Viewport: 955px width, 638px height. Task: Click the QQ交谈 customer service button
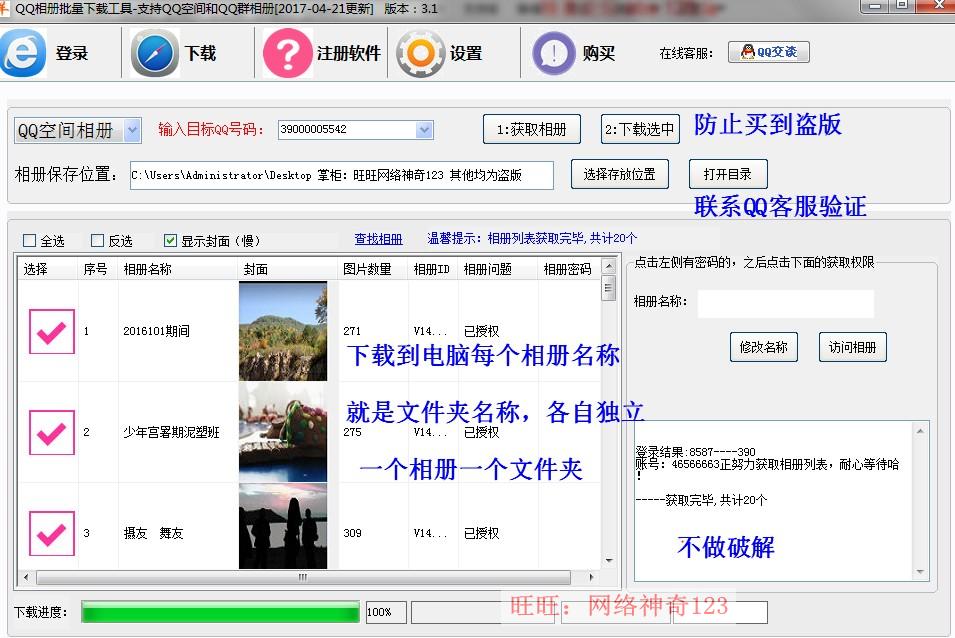tap(769, 52)
